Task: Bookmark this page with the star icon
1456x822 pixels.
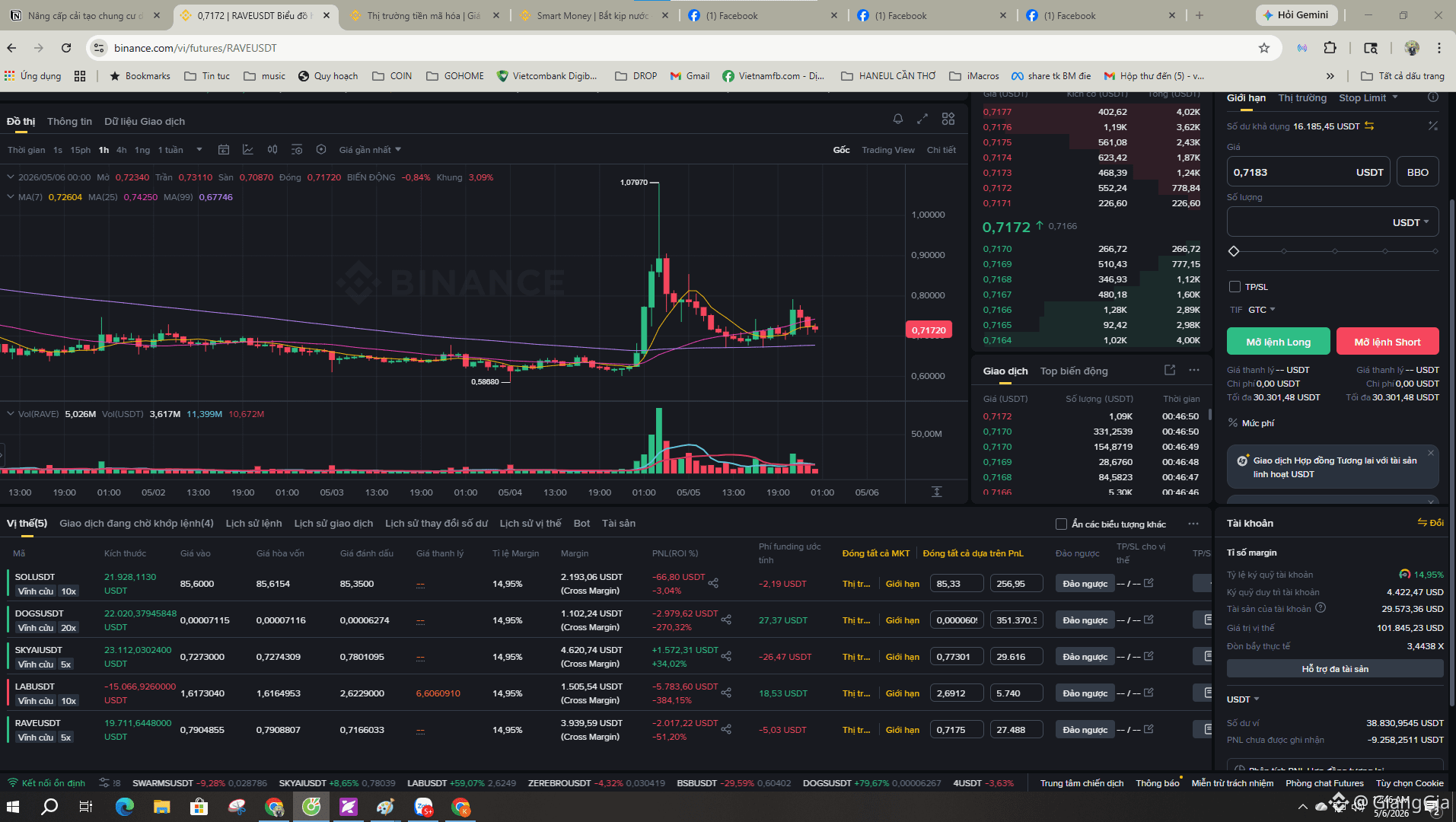Action: (x=1264, y=48)
